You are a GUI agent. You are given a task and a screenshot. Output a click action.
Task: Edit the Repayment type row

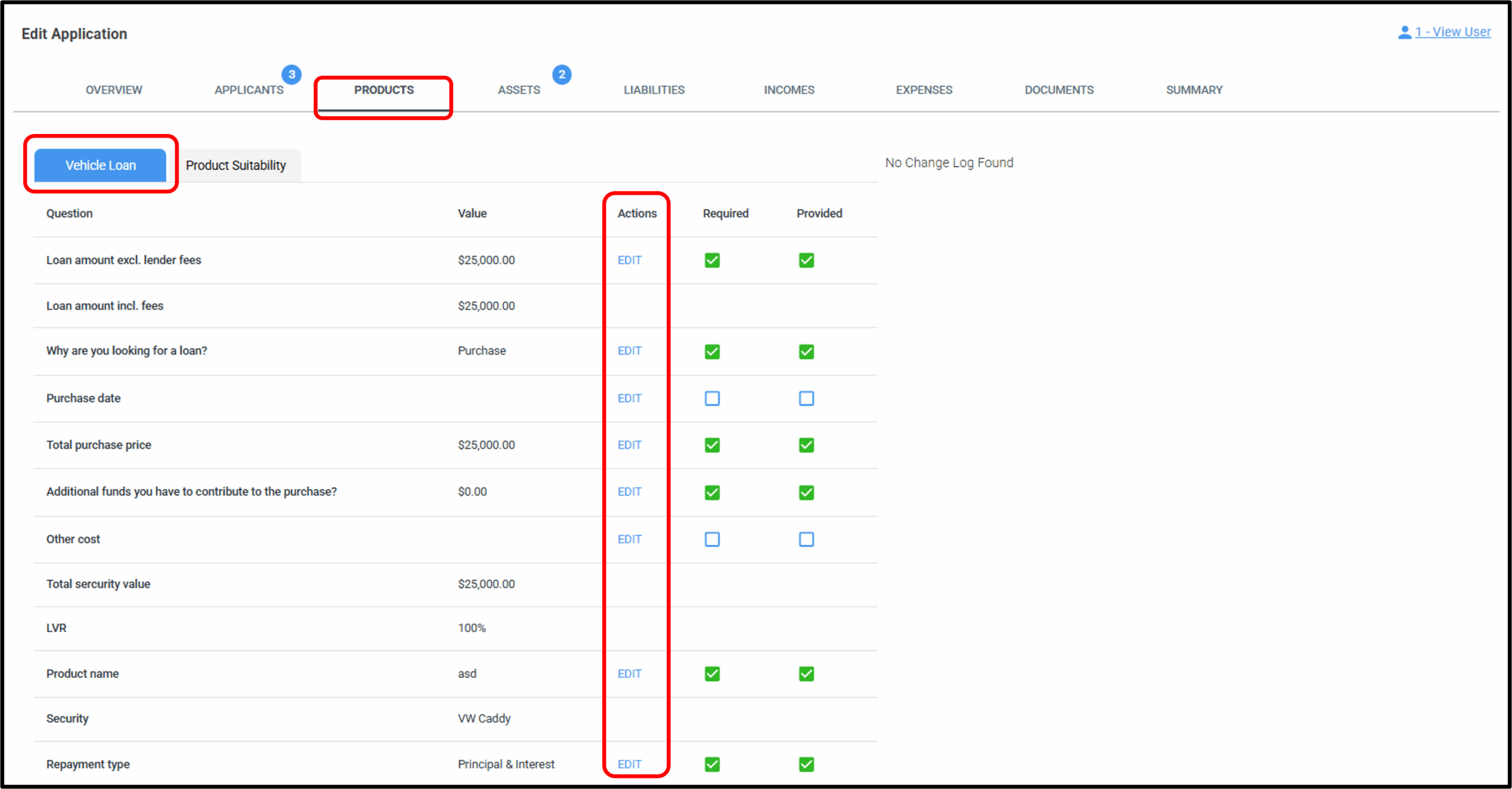tap(629, 764)
